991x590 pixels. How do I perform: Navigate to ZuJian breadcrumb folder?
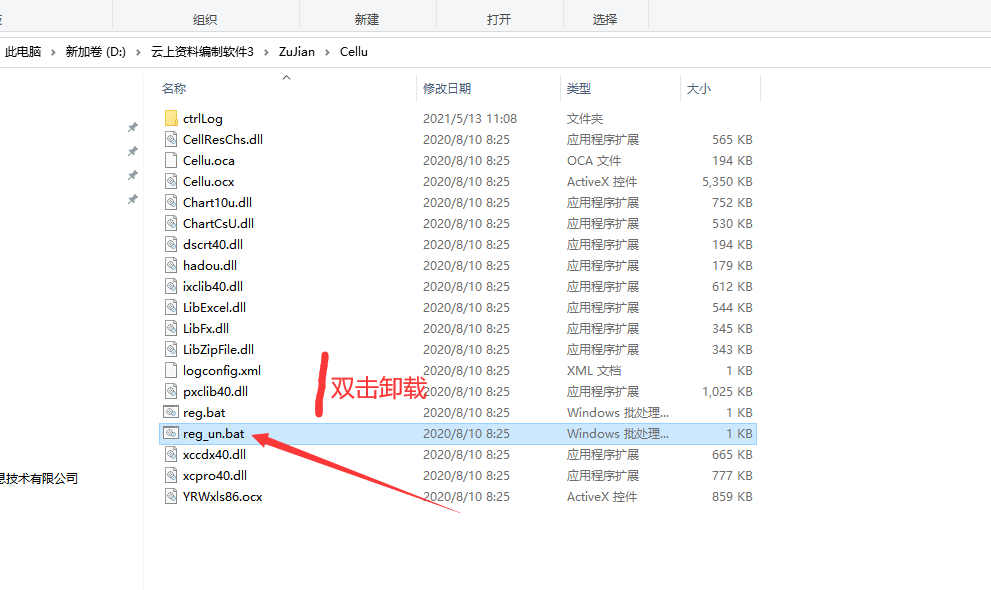click(x=296, y=52)
